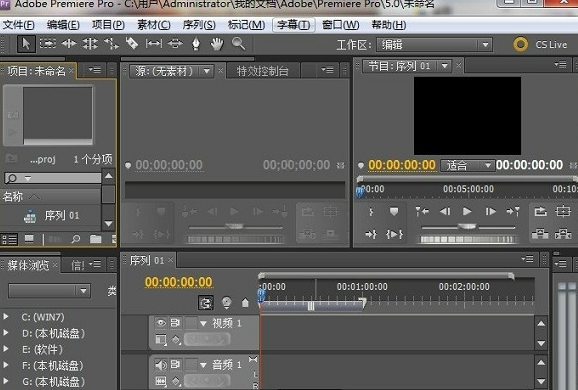
Task: Select the Ripple Edit tool
Action: point(69,44)
